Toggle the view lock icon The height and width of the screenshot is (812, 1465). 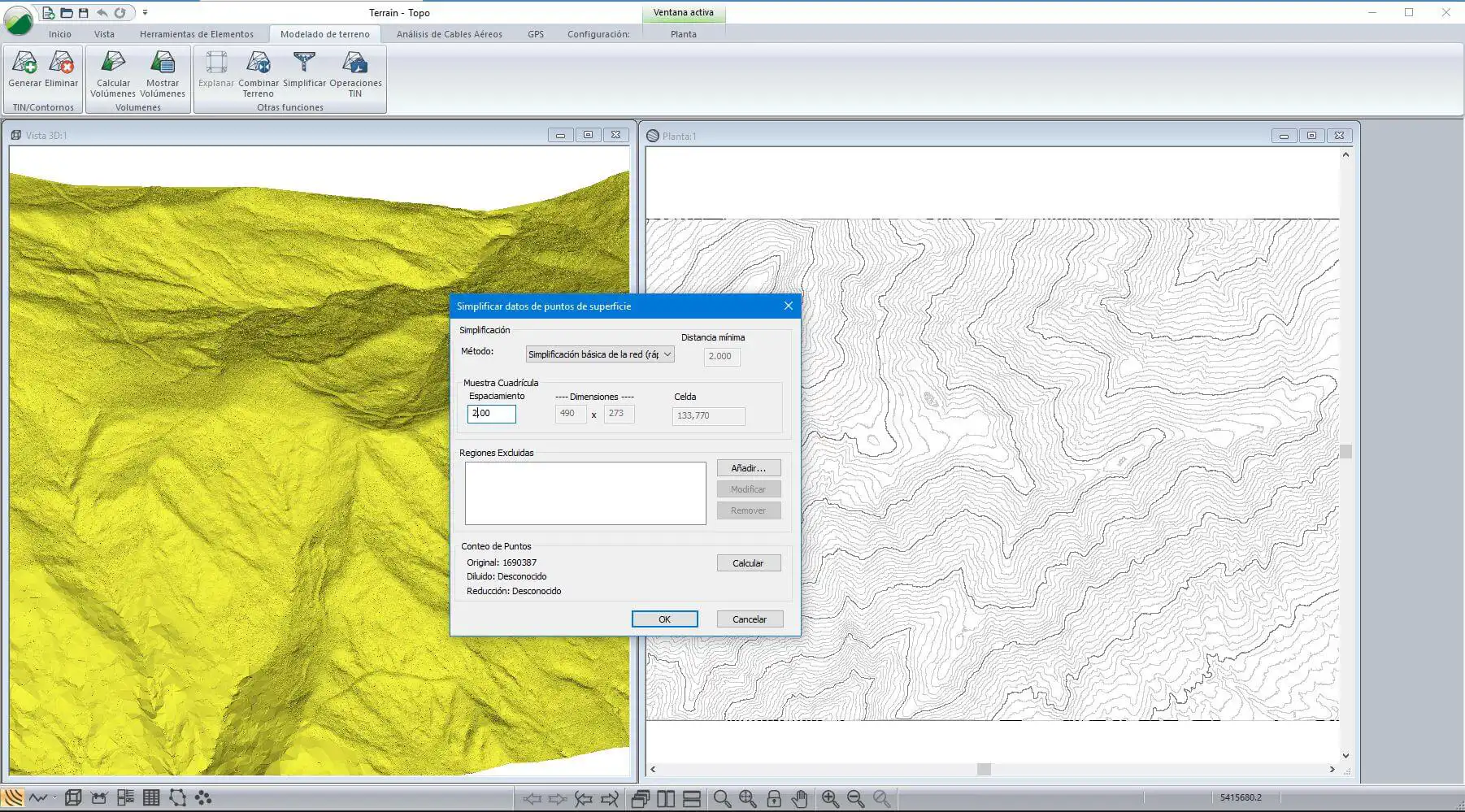point(774,799)
